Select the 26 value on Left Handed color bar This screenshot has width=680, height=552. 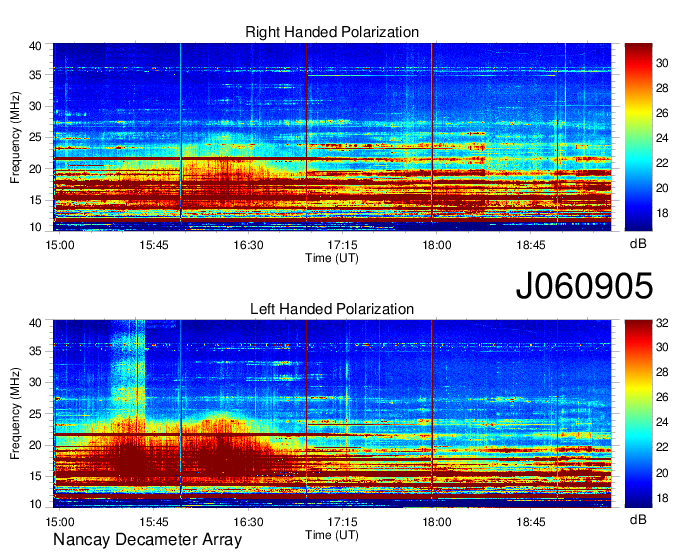[662, 397]
